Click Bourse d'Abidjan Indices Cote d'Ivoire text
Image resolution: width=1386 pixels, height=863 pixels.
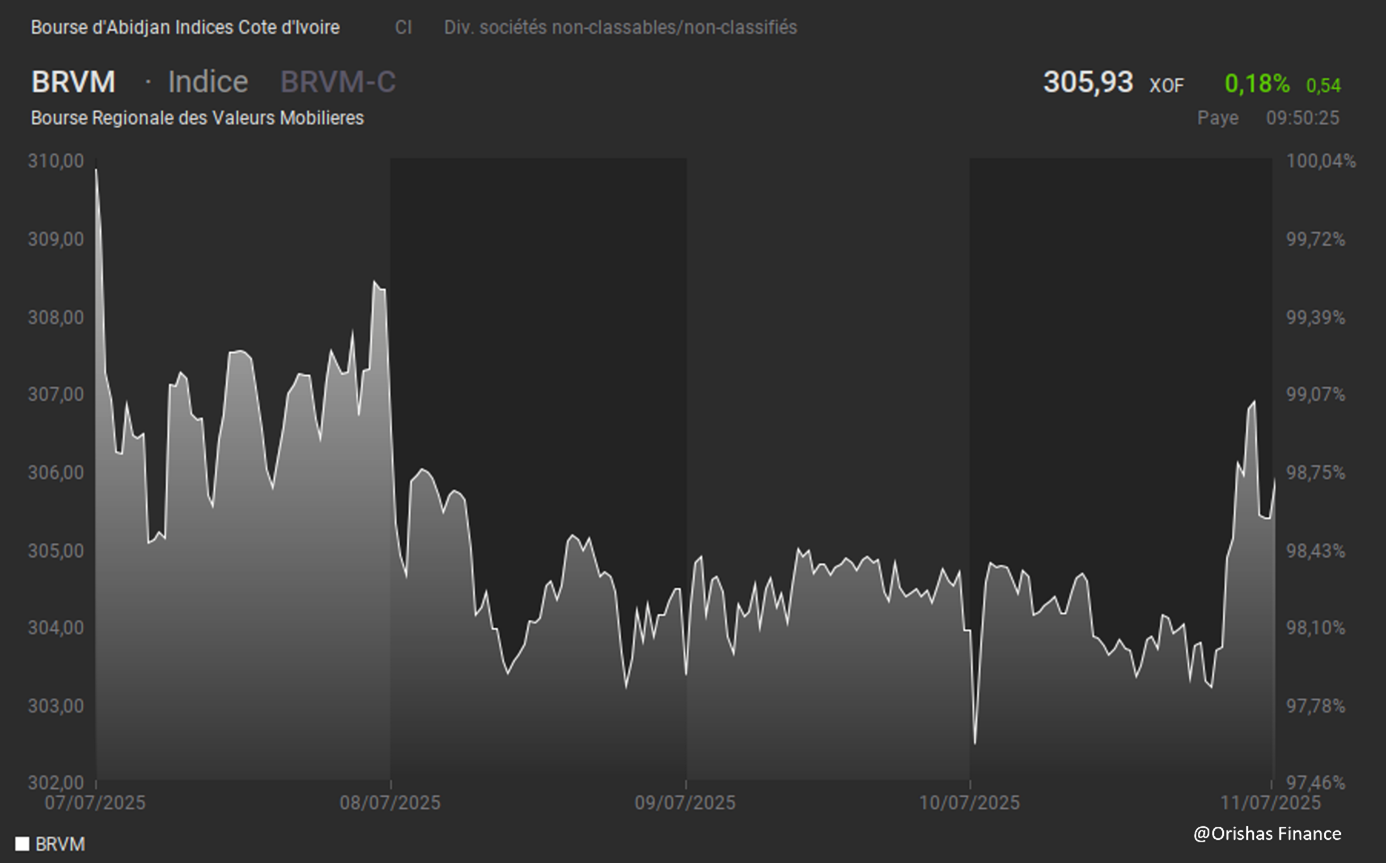pyautogui.click(x=185, y=28)
